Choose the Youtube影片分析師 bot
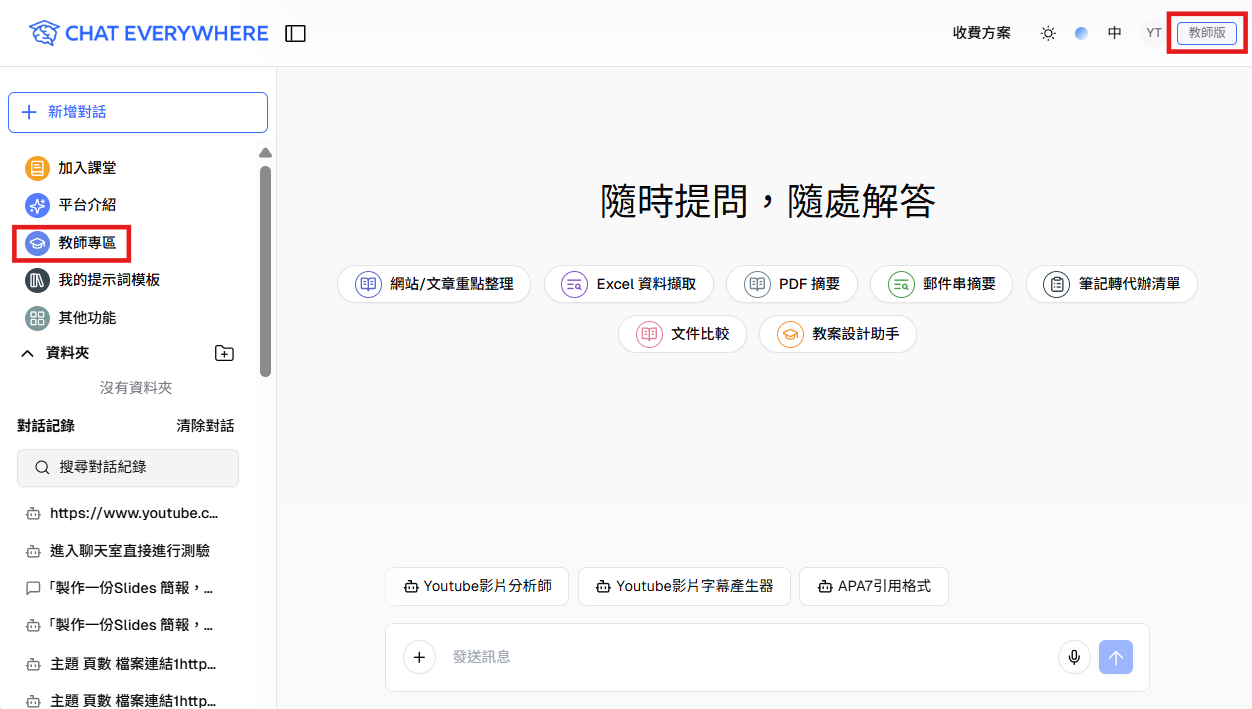The image size is (1252, 709). tap(477, 587)
